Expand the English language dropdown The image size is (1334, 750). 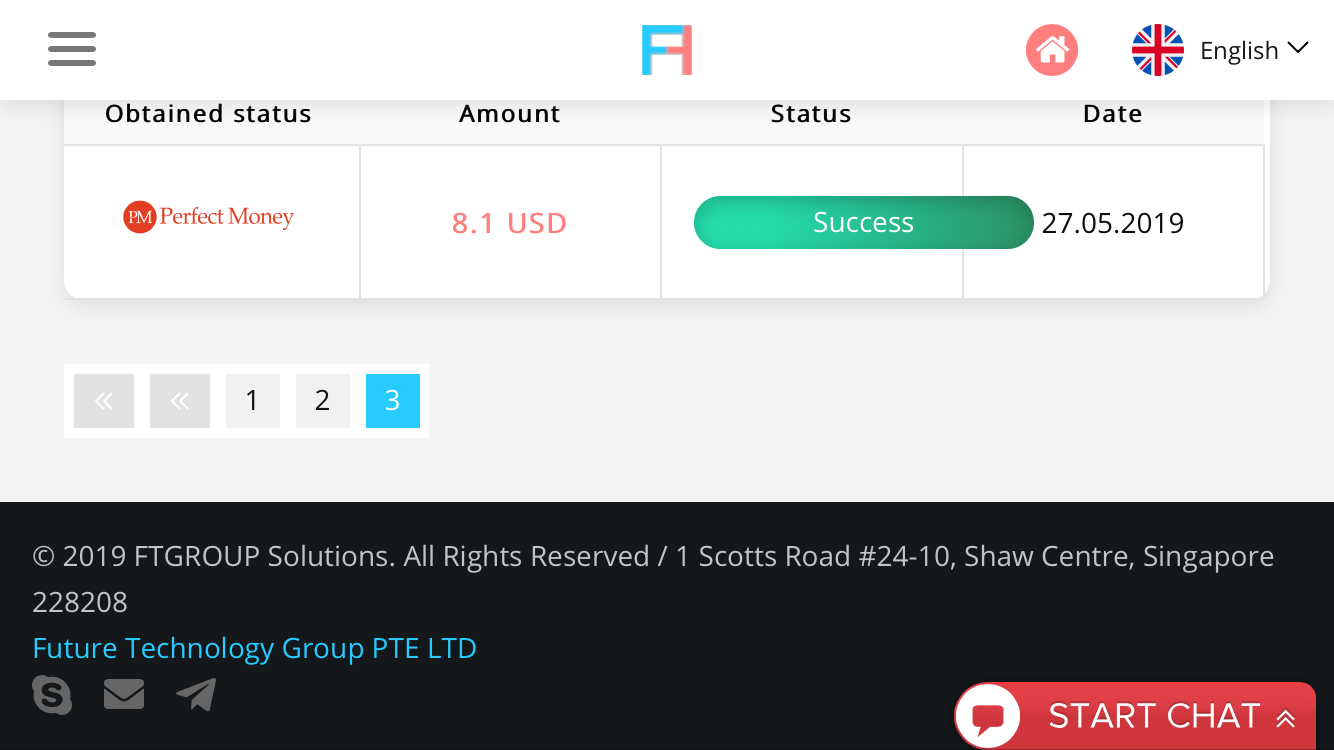click(1254, 50)
